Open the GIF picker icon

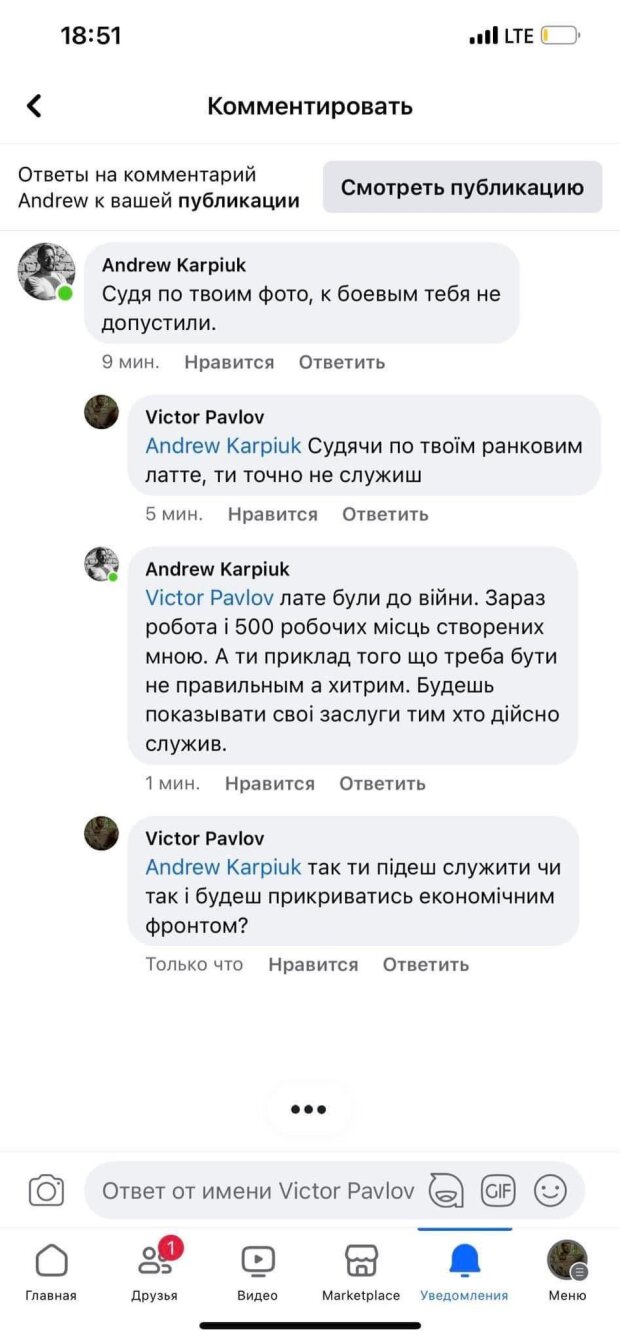(498, 1190)
